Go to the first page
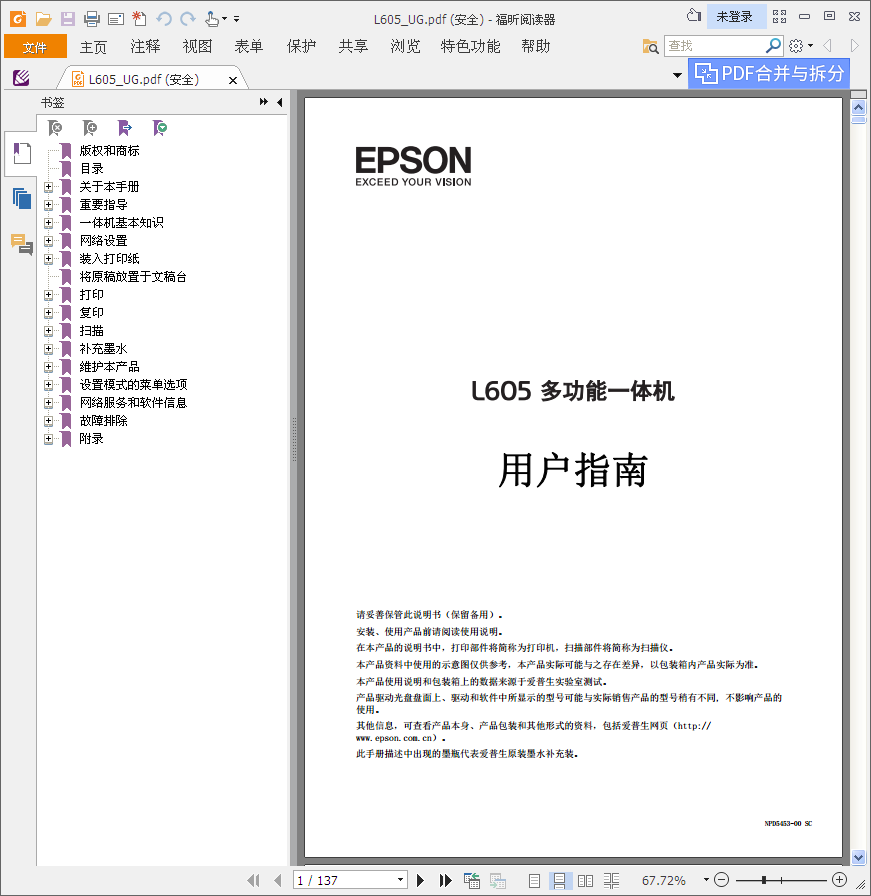This screenshot has height=896, width=871. 253,880
